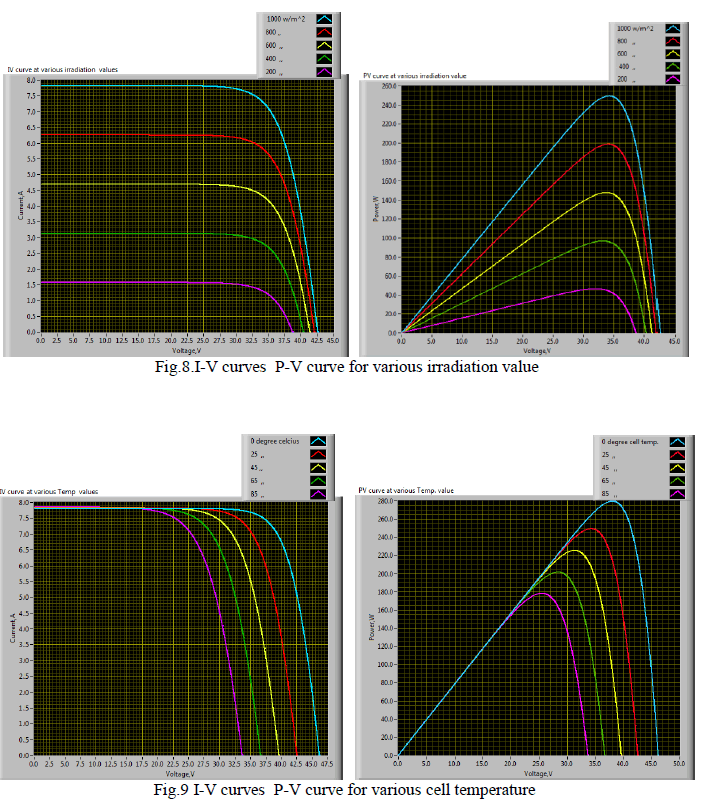Click green 400 plot icon in PV irradiation legend
Viewport: 703px width, 800px height.
pyautogui.click(x=675, y=66)
